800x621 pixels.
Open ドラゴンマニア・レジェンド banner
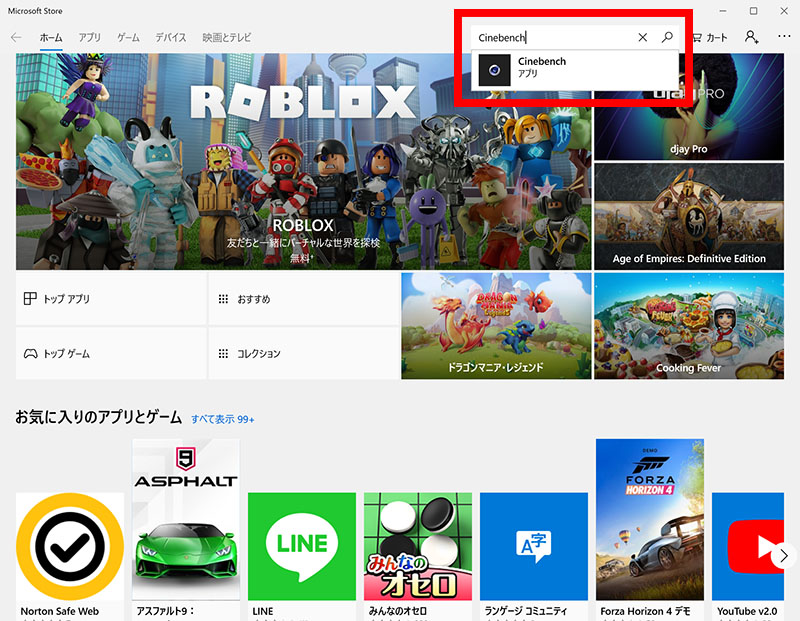click(x=496, y=326)
